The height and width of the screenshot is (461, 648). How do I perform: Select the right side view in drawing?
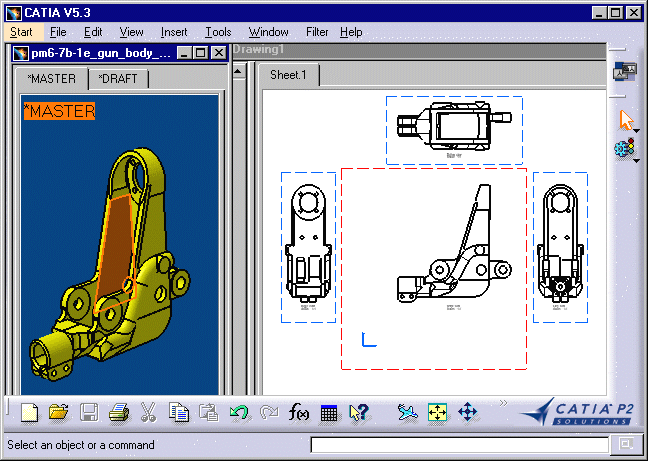560,247
